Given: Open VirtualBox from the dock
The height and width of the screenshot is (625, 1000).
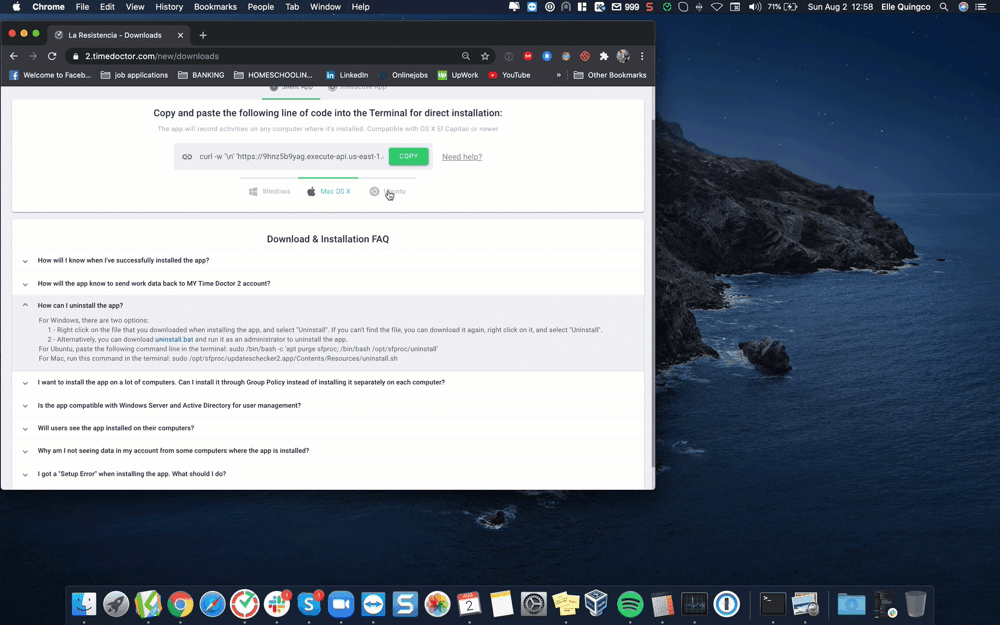Looking at the screenshot, I should tap(598, 603).
